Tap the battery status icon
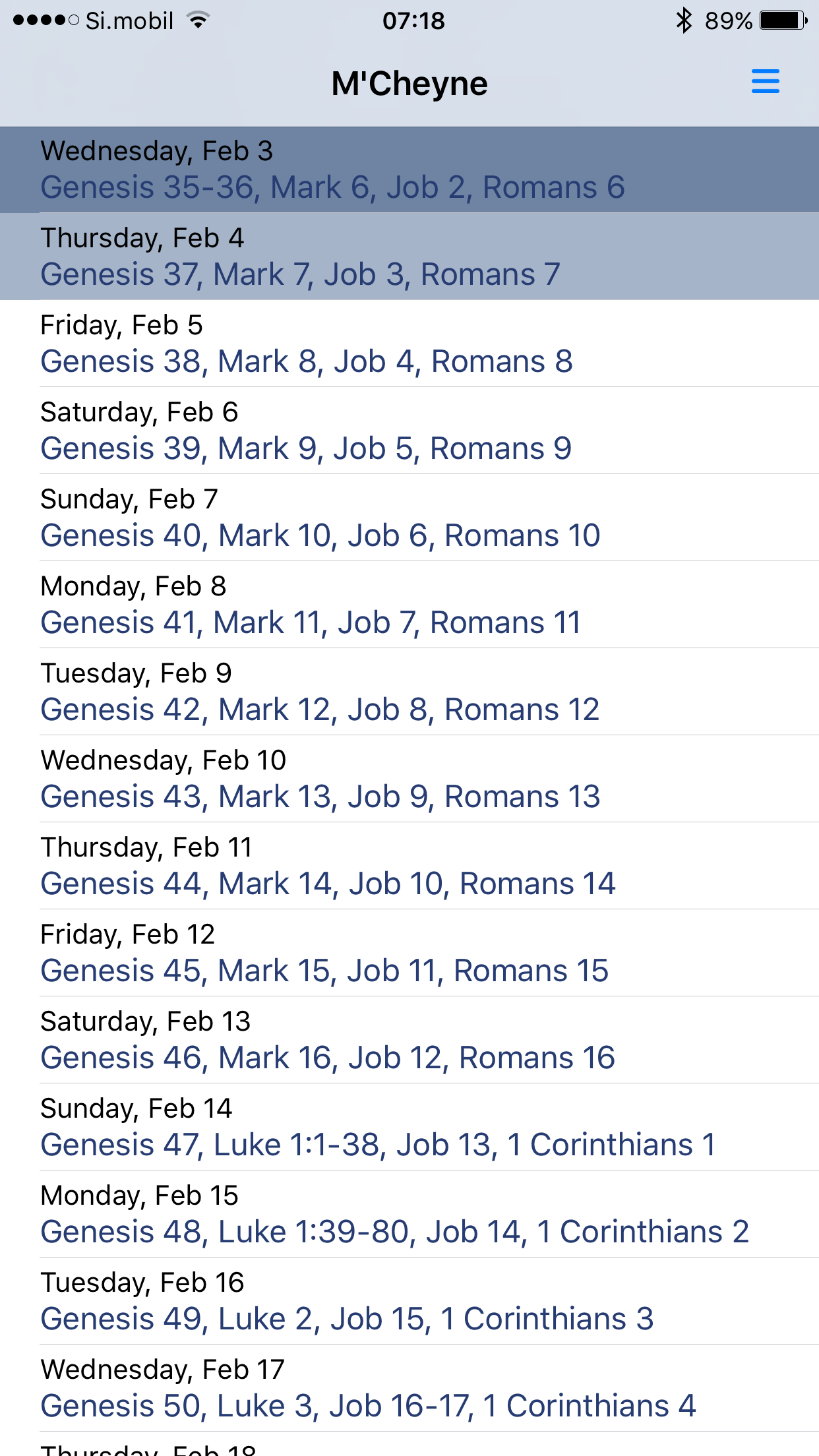This screenshot has width=819, height=1456. coord(783,20)
